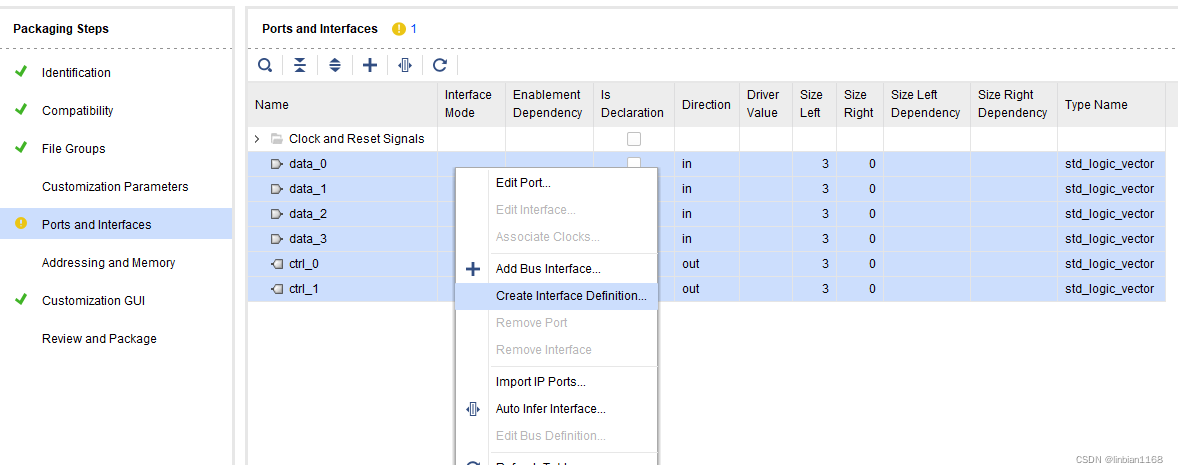Select Add Bus Interface menu entry
1178x473 pixels.
tap(548, 269)
